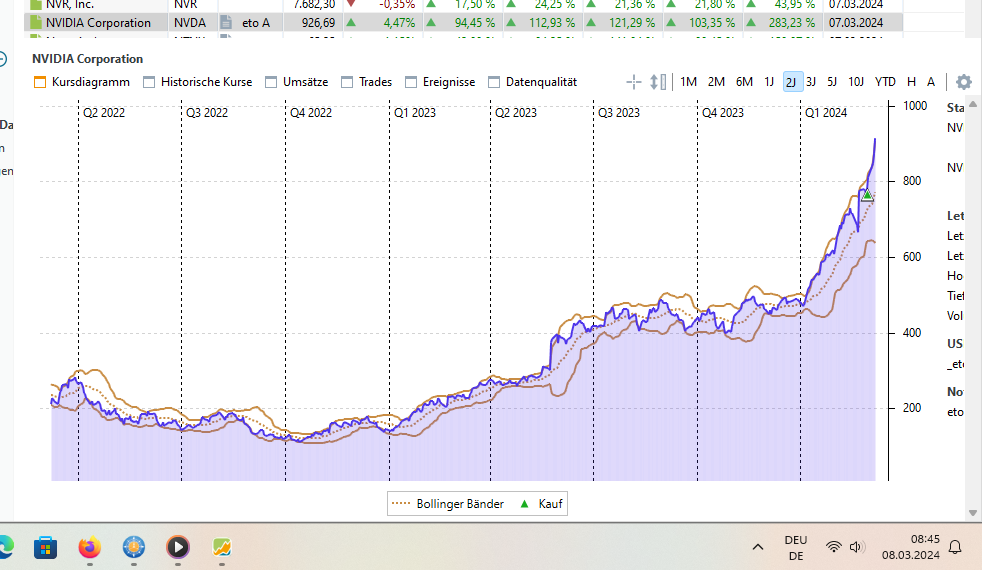
Task: Set chart range to 3J
Action: 811,82
